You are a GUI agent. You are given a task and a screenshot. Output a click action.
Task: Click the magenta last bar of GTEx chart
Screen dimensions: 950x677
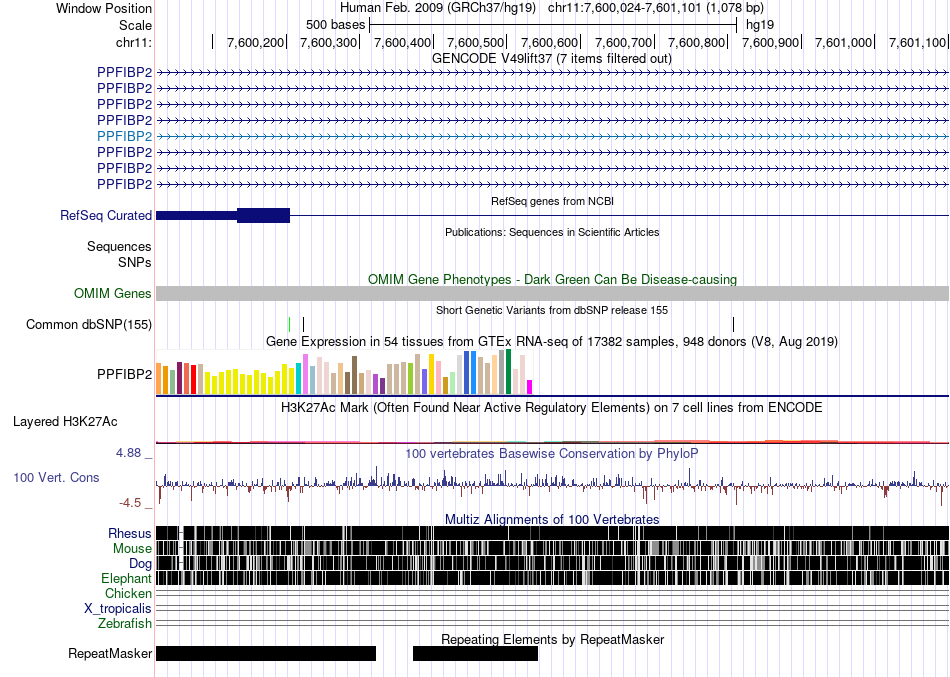pyautogui.click(x=530, y=387)
